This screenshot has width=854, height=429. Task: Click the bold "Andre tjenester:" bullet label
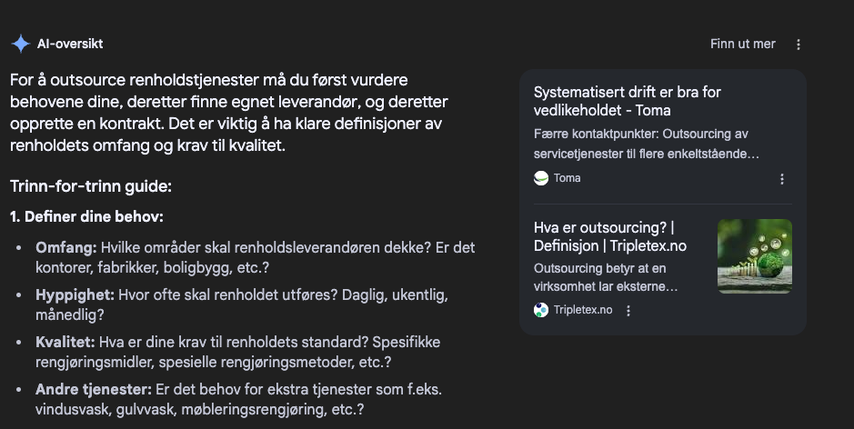pyautogui.click(x=93, y=389)
